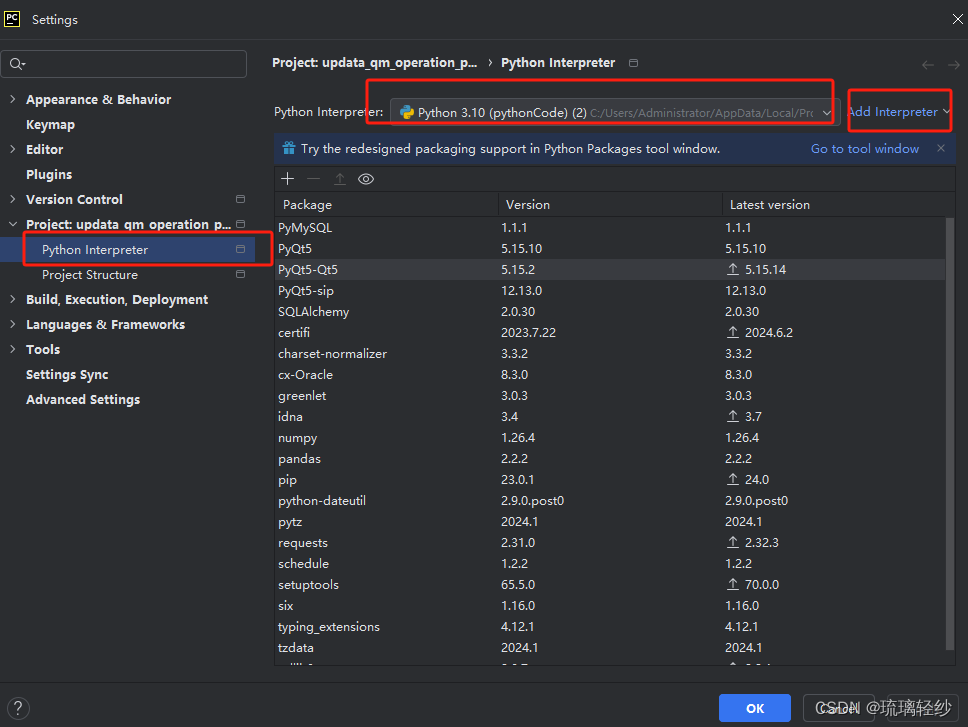Viewport: 968px width, 727px height.
Task: Click the add package plus icon
Action: tap(287, 179)
